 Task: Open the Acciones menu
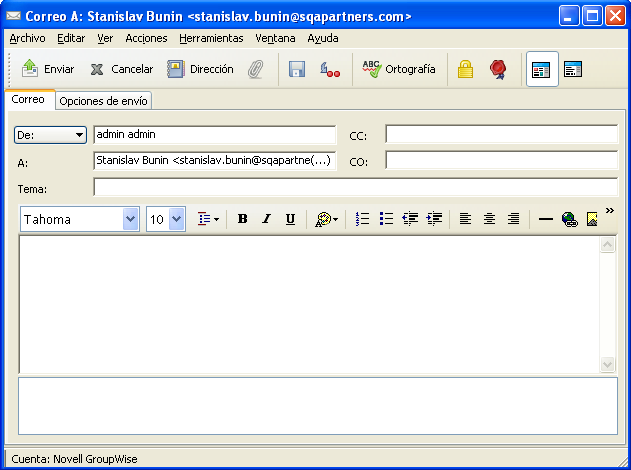click(x=146, y=38)
